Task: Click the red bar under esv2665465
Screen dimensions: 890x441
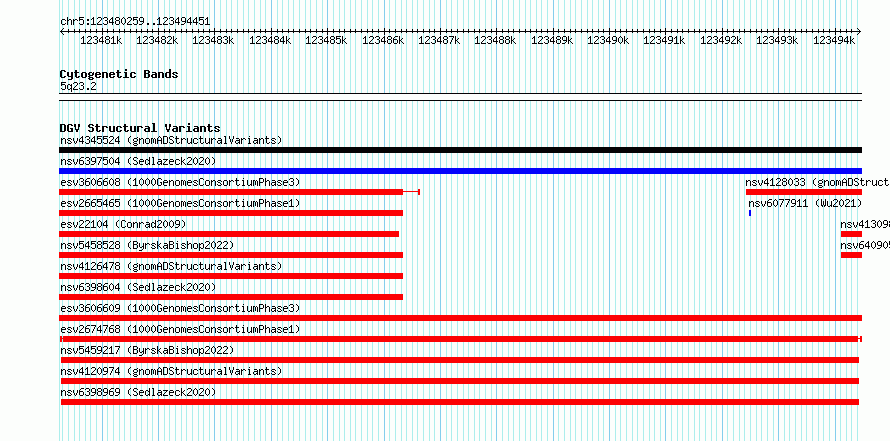Action: [231, 213]
